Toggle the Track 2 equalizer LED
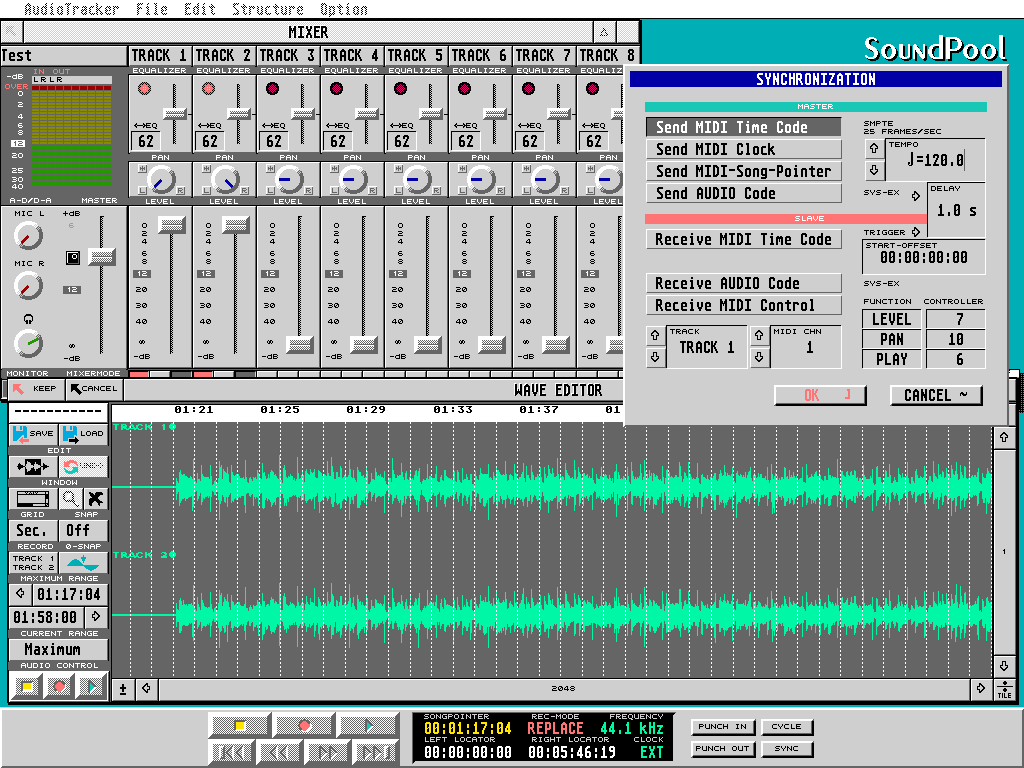 [208, 88]
